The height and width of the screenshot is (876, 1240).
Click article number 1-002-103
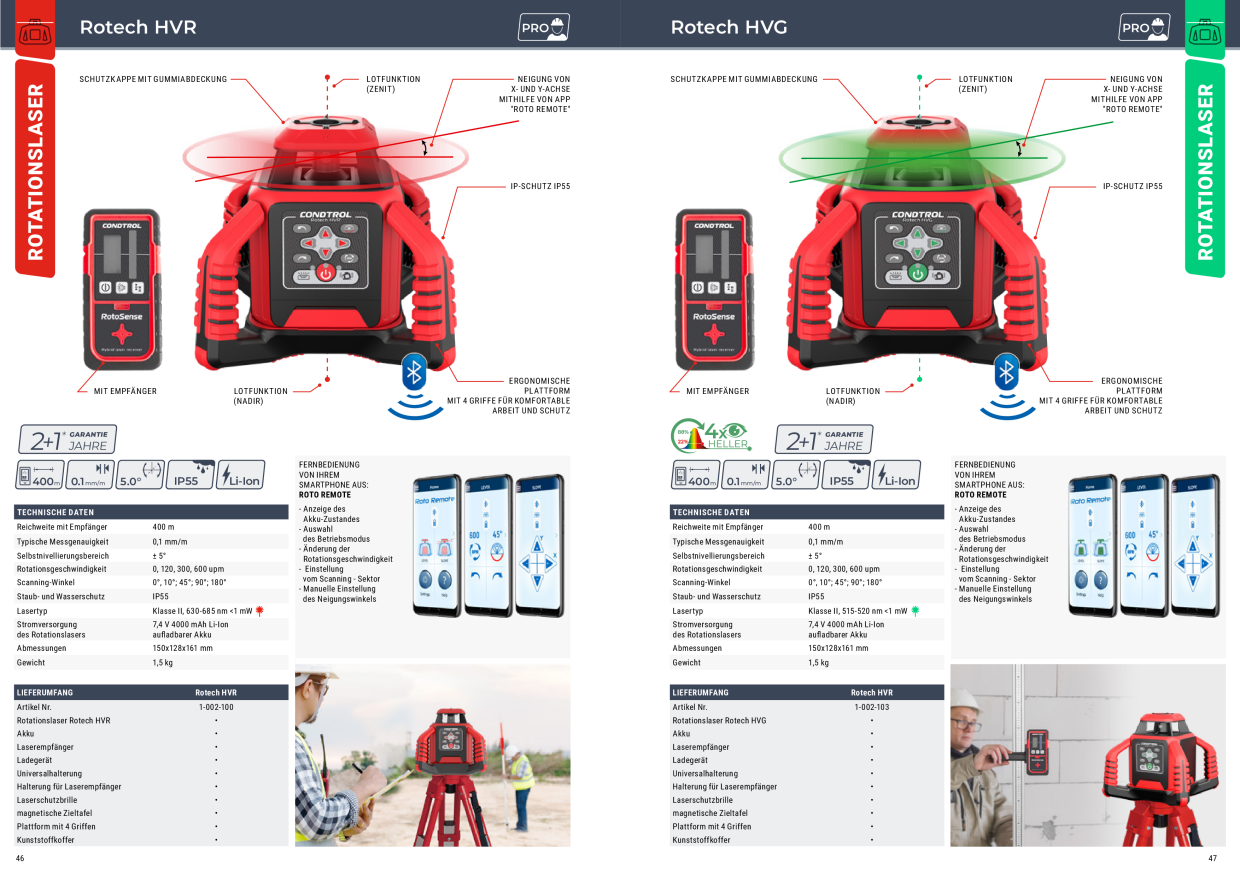(872, 707)
